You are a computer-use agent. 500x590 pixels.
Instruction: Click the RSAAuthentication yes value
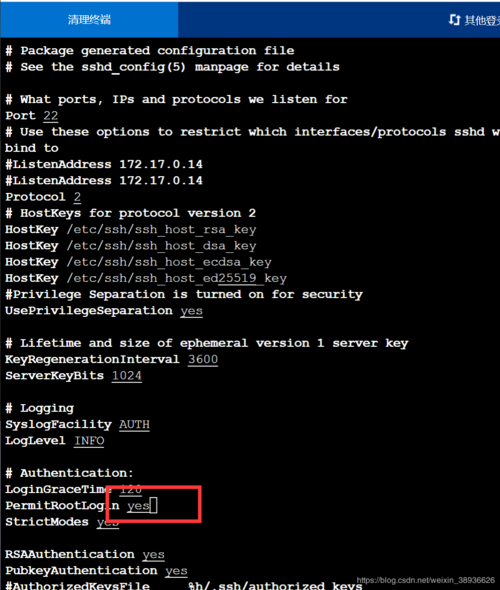point(153,555)
